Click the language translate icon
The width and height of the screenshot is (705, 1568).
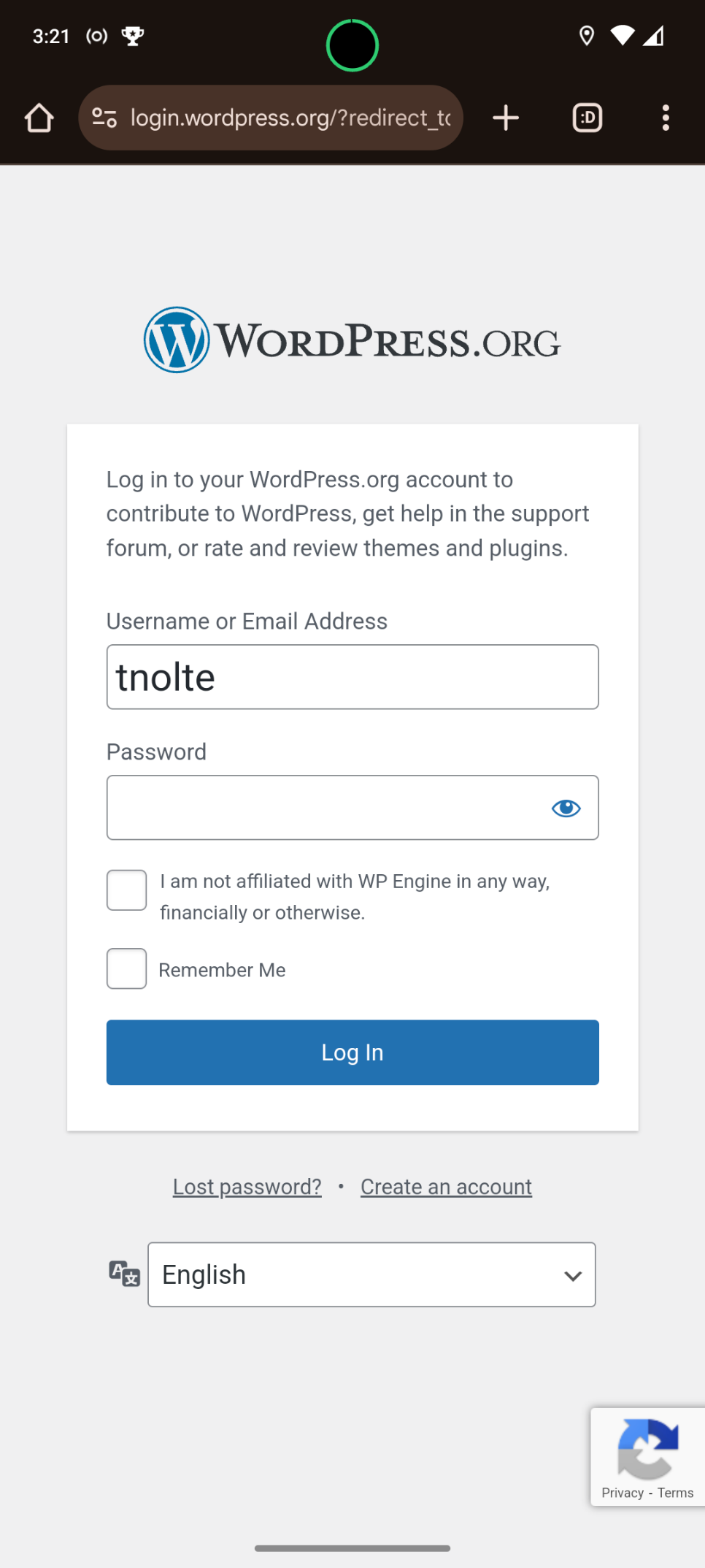click(x=124, y=1274)
